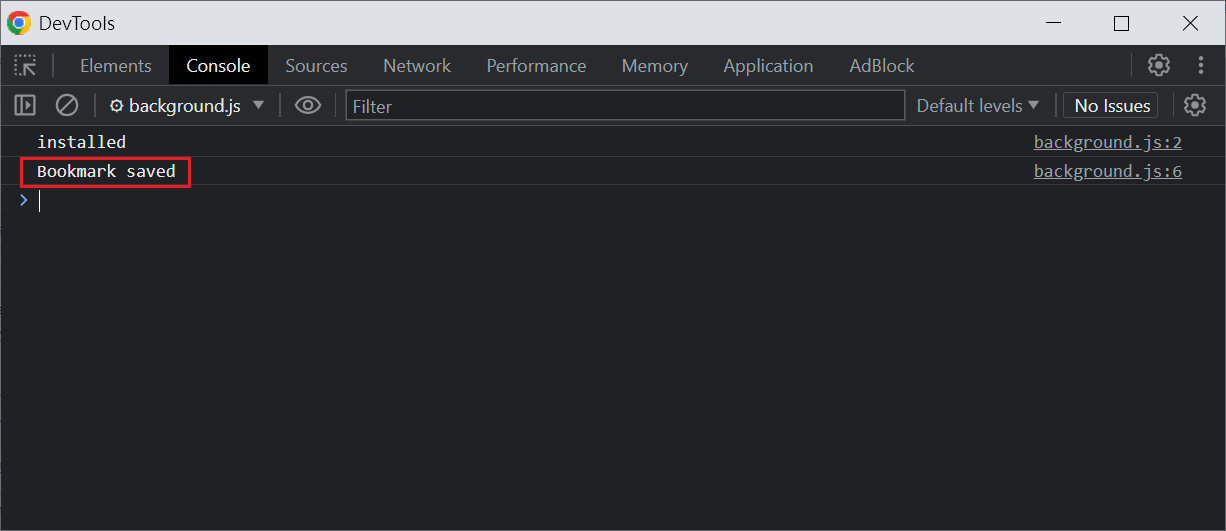Switch to the Elements tab

pyautogui.click(x=116, y=66)
